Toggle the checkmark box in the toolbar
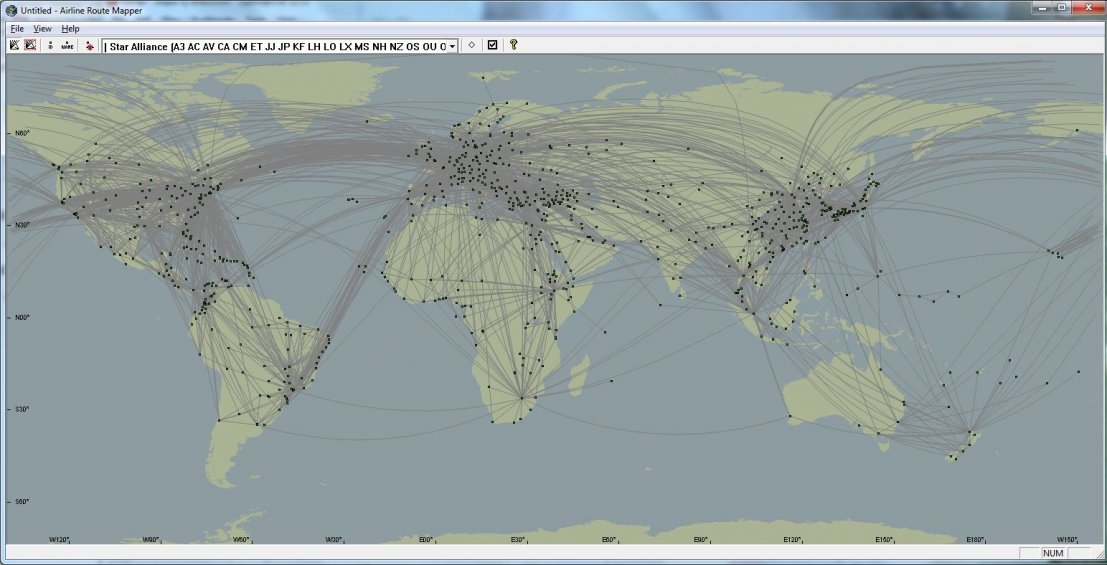Screen dimensions: 1107x565 click(x=492, y=45)
